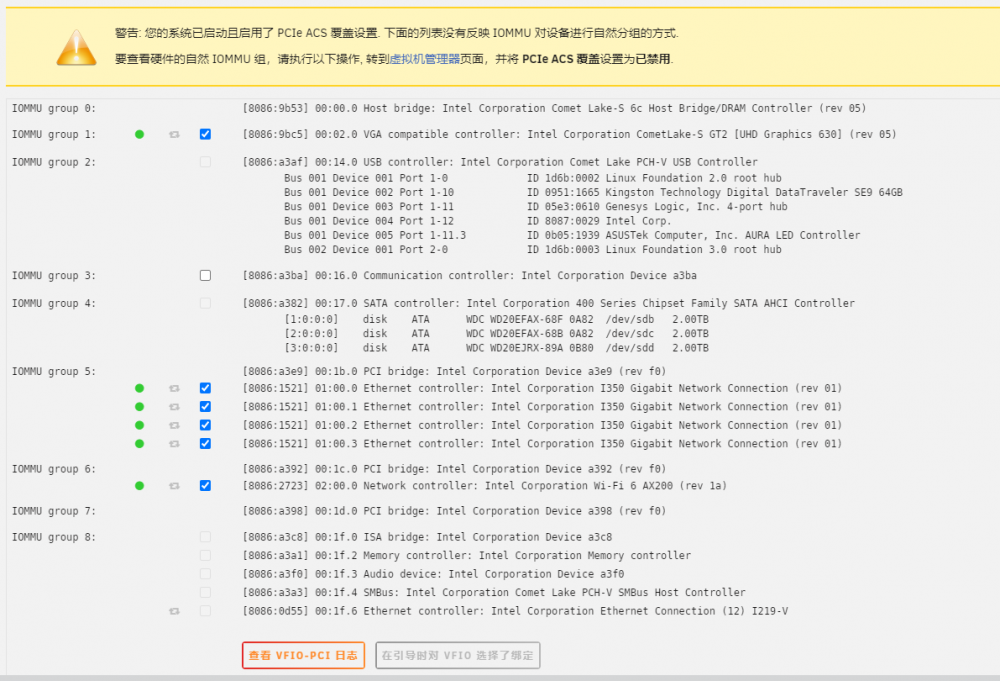Uncheck Ethernet controller 01:00.1 checkbox
1000x681 pixels.
click(x=205, y=406)
